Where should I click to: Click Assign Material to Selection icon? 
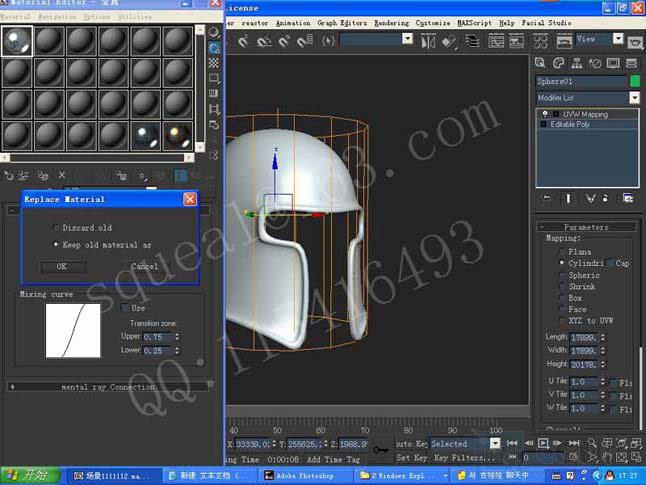43,176
